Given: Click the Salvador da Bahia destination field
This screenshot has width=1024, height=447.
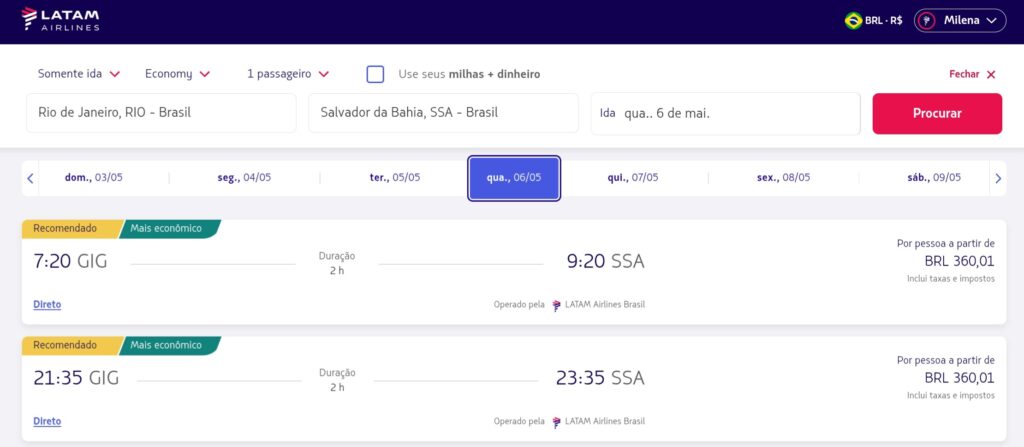Looking at the screenshot, I should [443, 113].
